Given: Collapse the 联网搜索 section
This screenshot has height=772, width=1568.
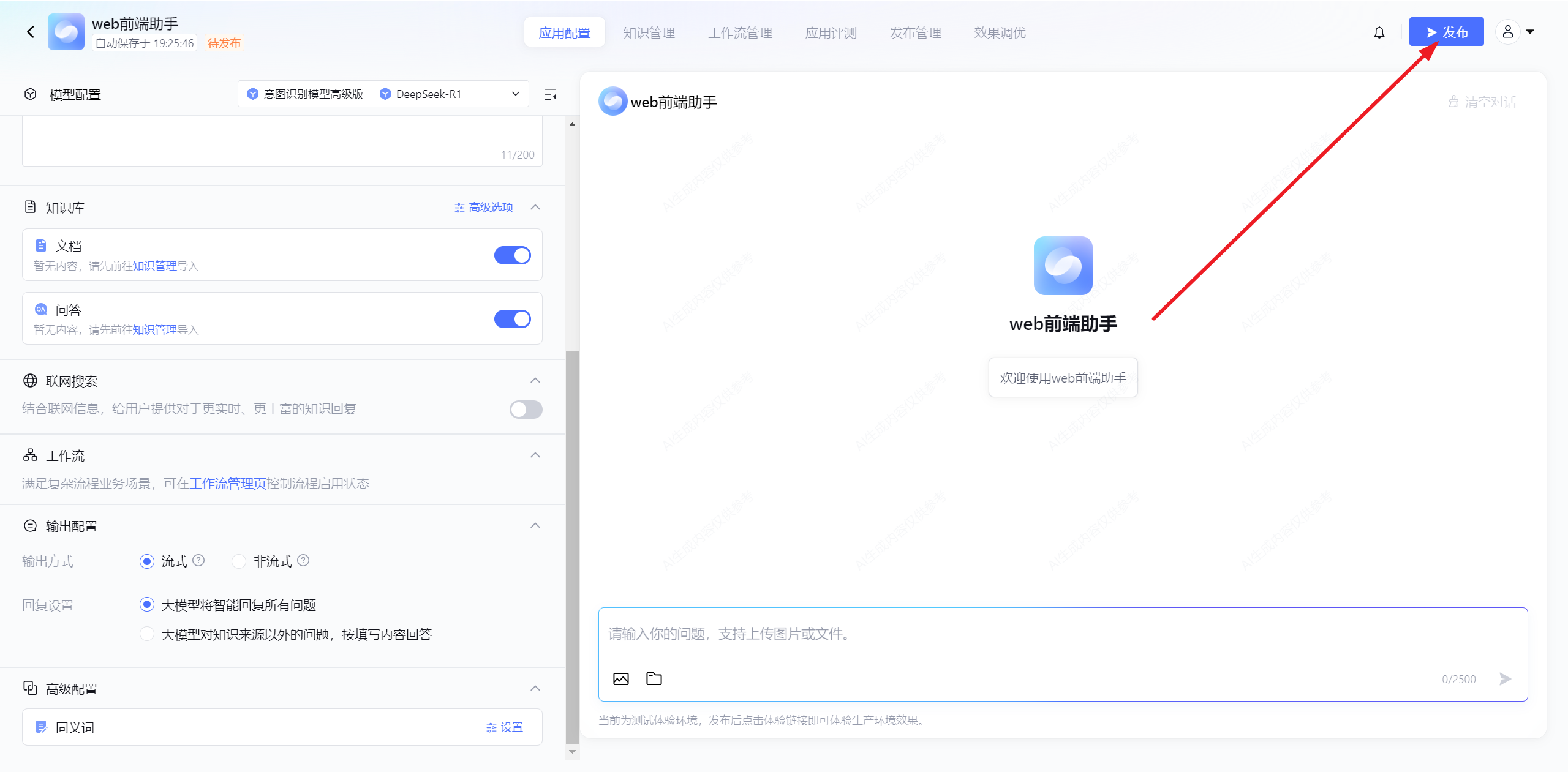Looking at the screenshot, I should (535, 380).
